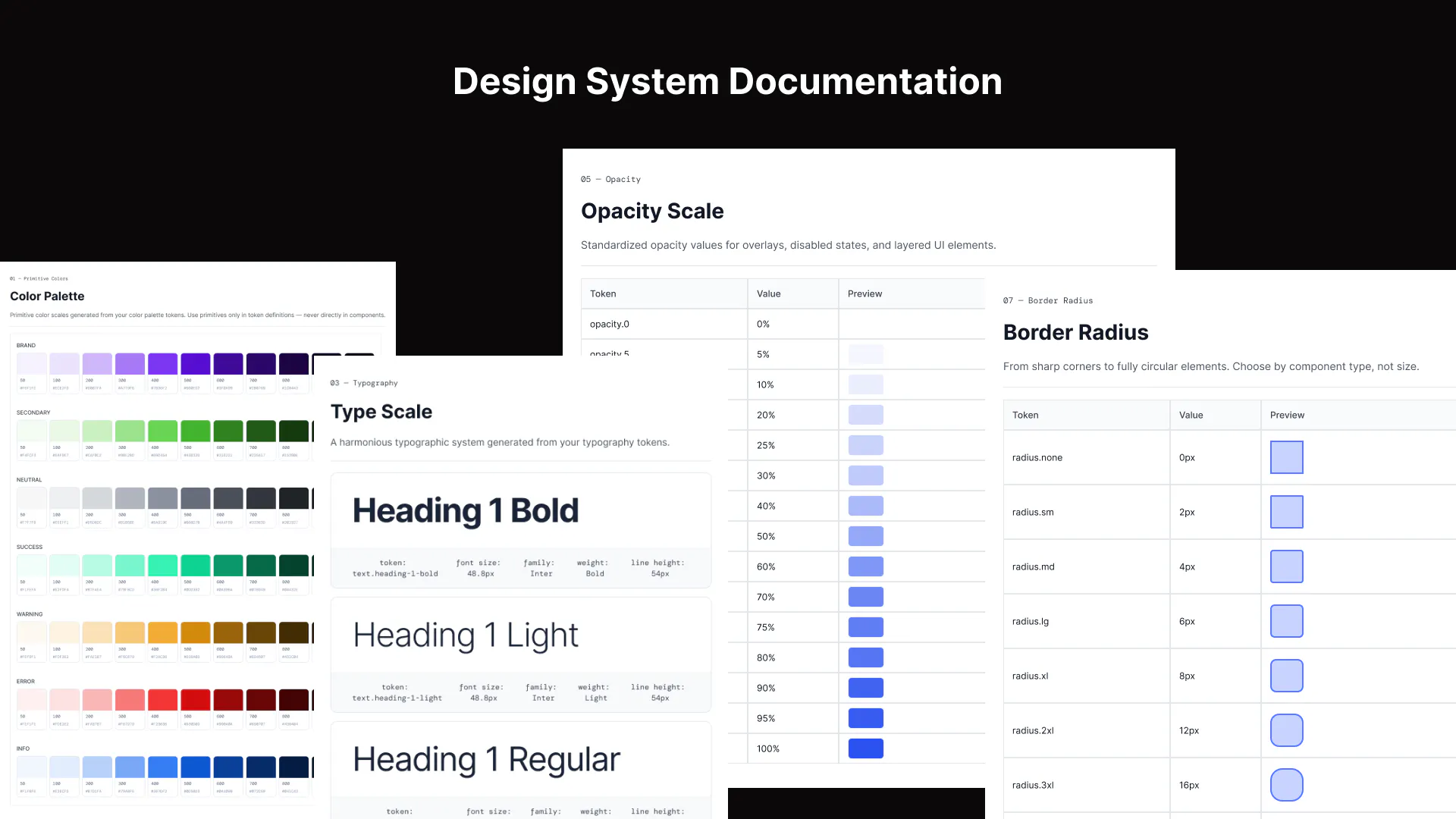Click the Opacity Scale heading
Image resolution: width=1456 pixels, height=819 pixels.
(652, 211)
